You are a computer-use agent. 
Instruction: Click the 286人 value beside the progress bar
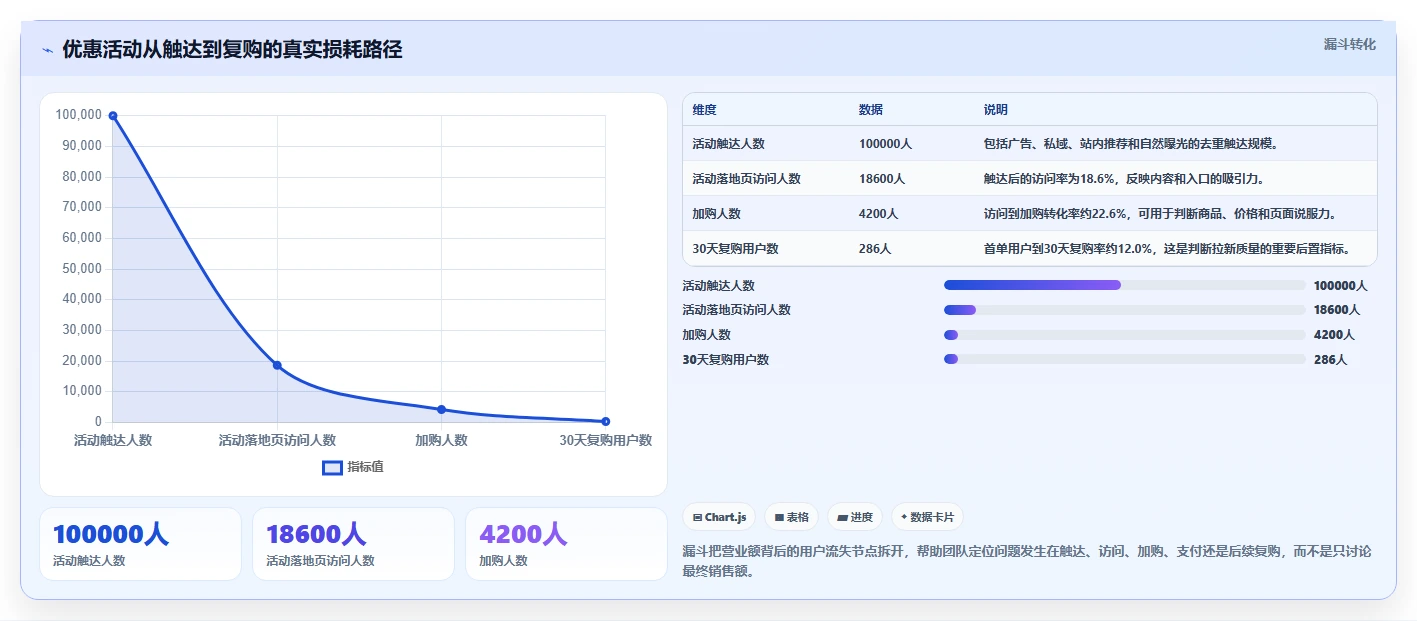[1330, 360]
